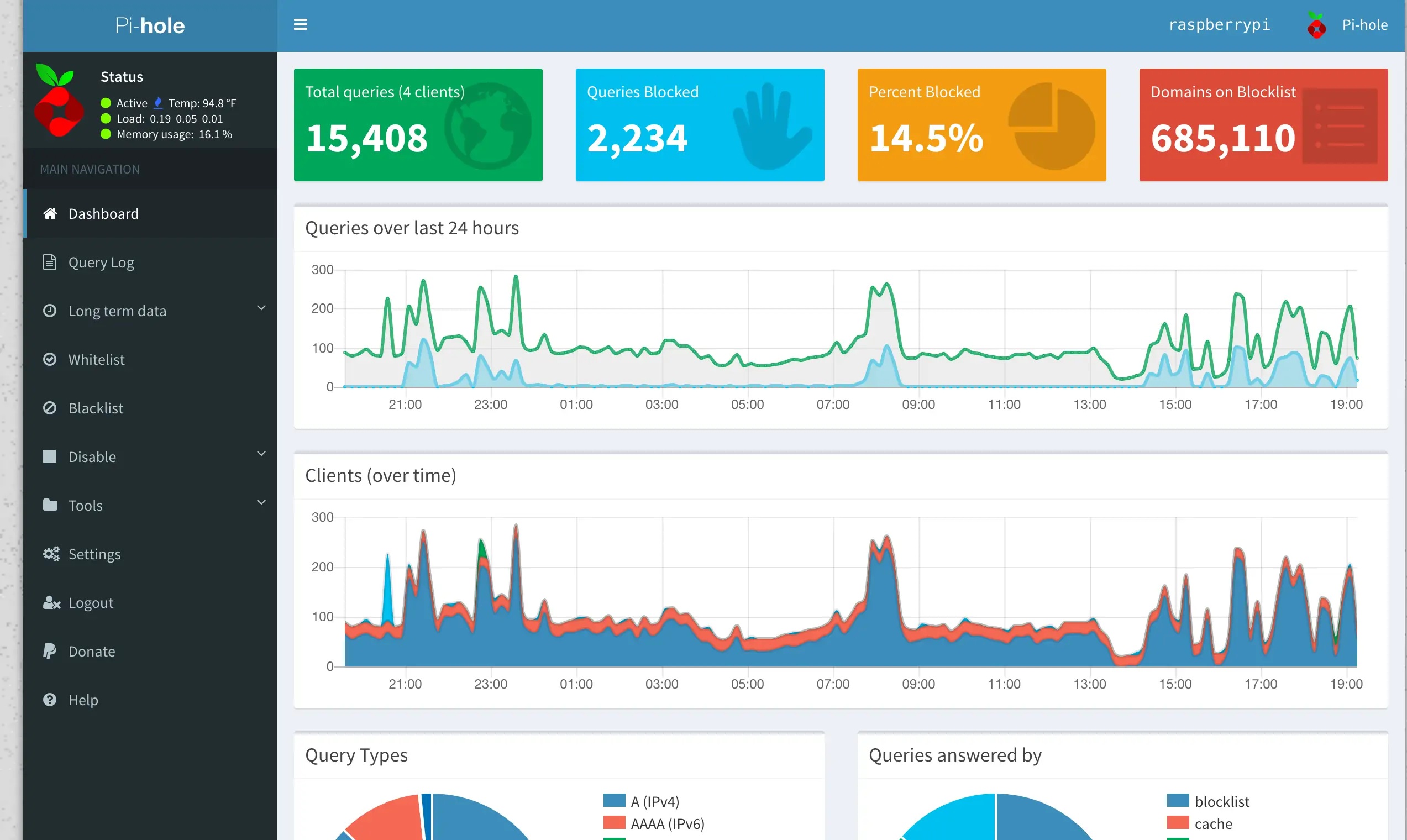Click the cache legend color swatch
This screenshot has width=1407, height=840.
tap(1178, 822)
